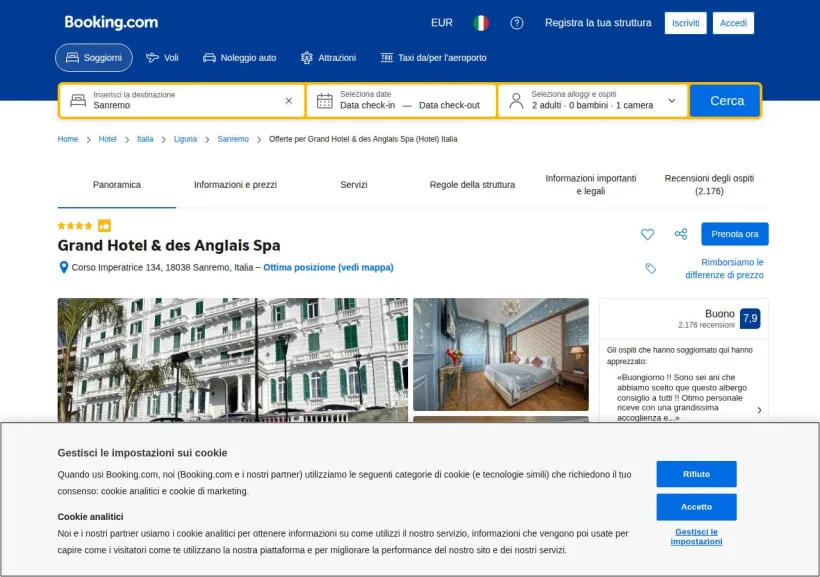
Task: View Recensioni degli ospiti tab
Action: coord(709,185)
